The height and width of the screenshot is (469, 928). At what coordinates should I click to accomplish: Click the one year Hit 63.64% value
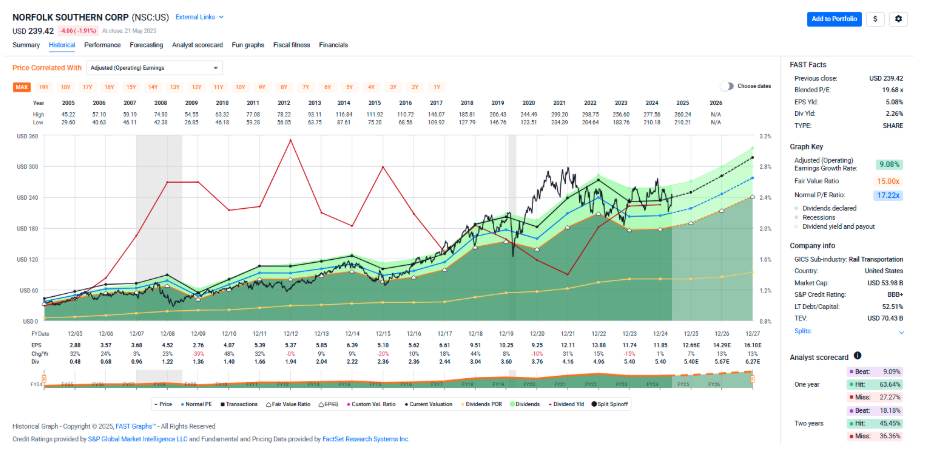point(890,385)
